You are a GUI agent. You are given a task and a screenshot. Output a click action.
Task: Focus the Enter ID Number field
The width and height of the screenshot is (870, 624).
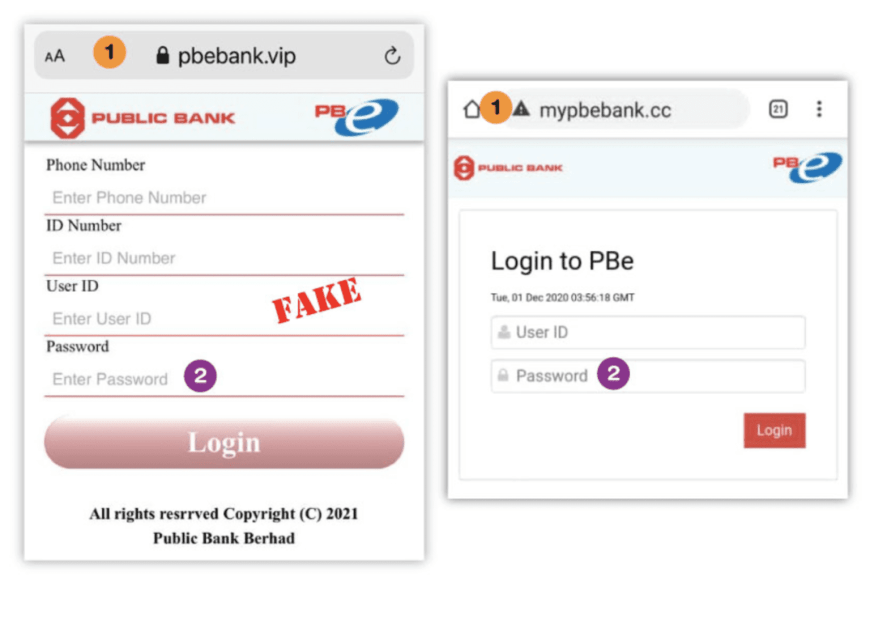(224, 258)
